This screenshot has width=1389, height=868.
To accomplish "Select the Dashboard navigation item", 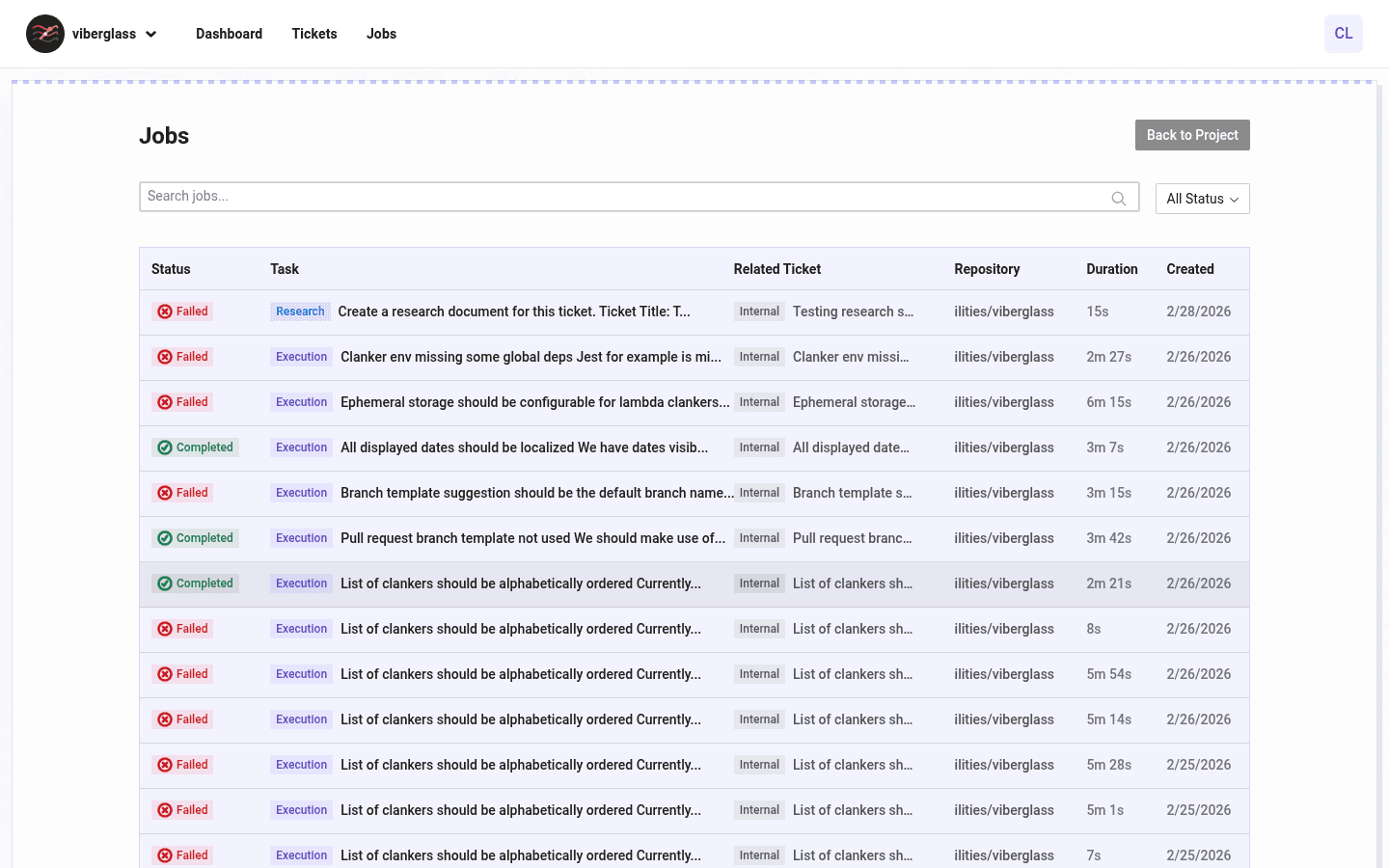I will (229, 34).
